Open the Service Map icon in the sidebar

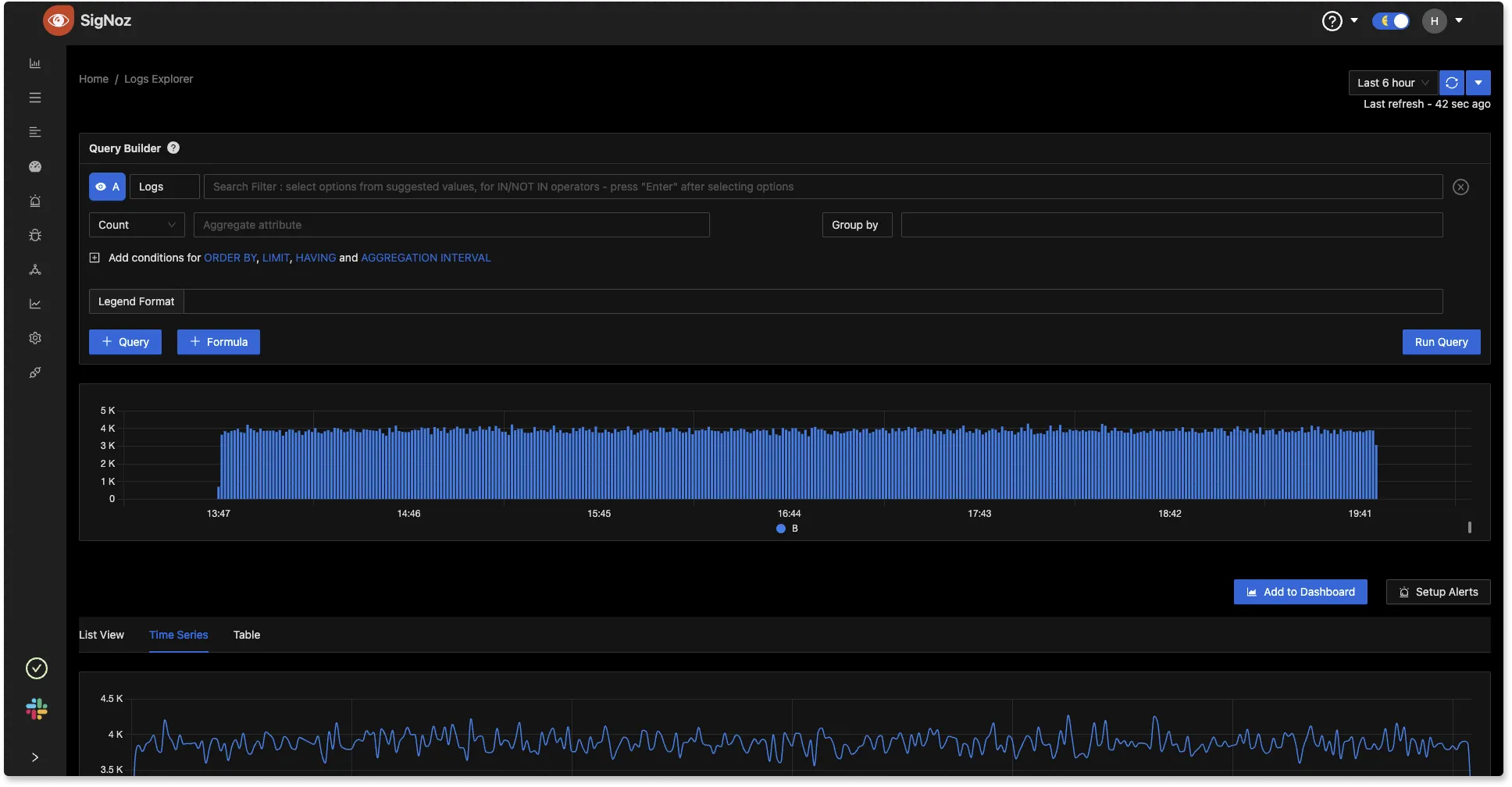[35, 269]
